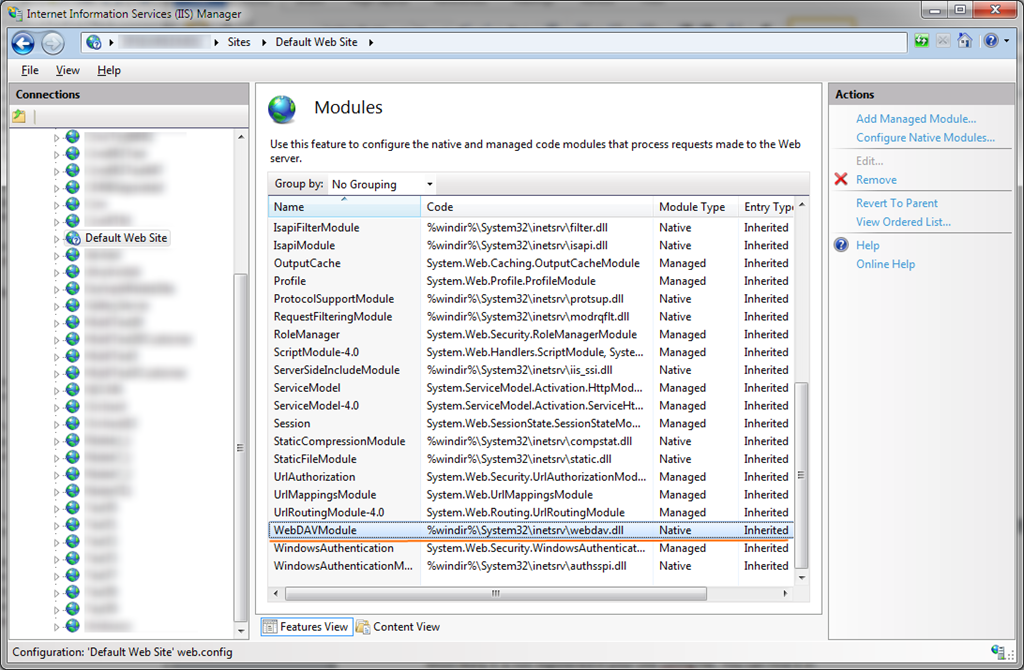Screen dimensions: 1024x670
Task: Open the File menu
Action: [30, 71]
